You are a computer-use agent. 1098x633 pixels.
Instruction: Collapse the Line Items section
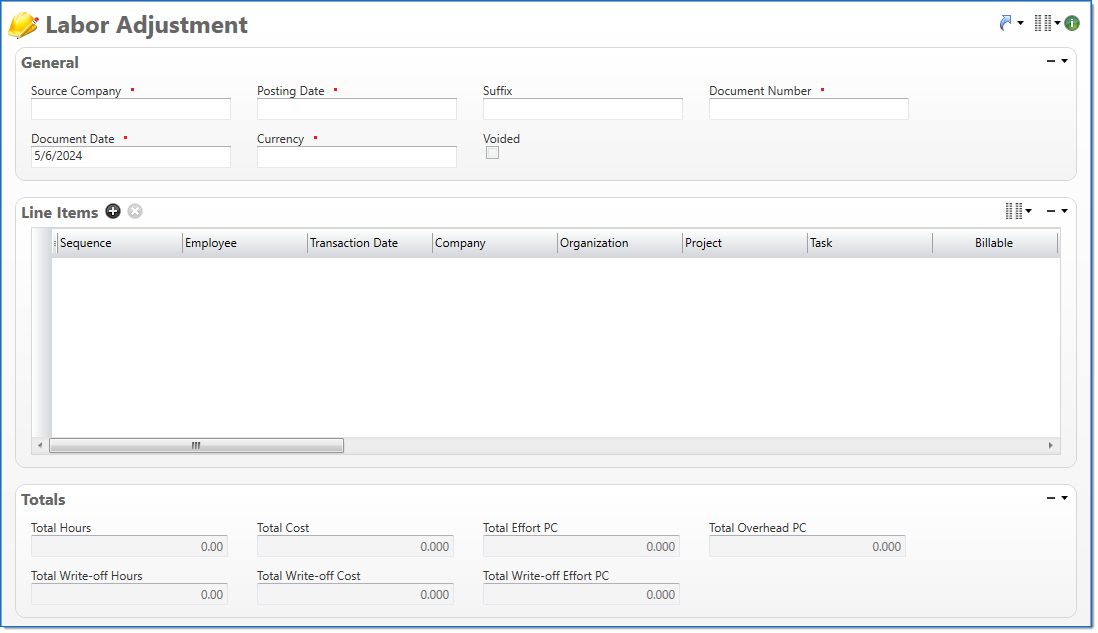1051,211
